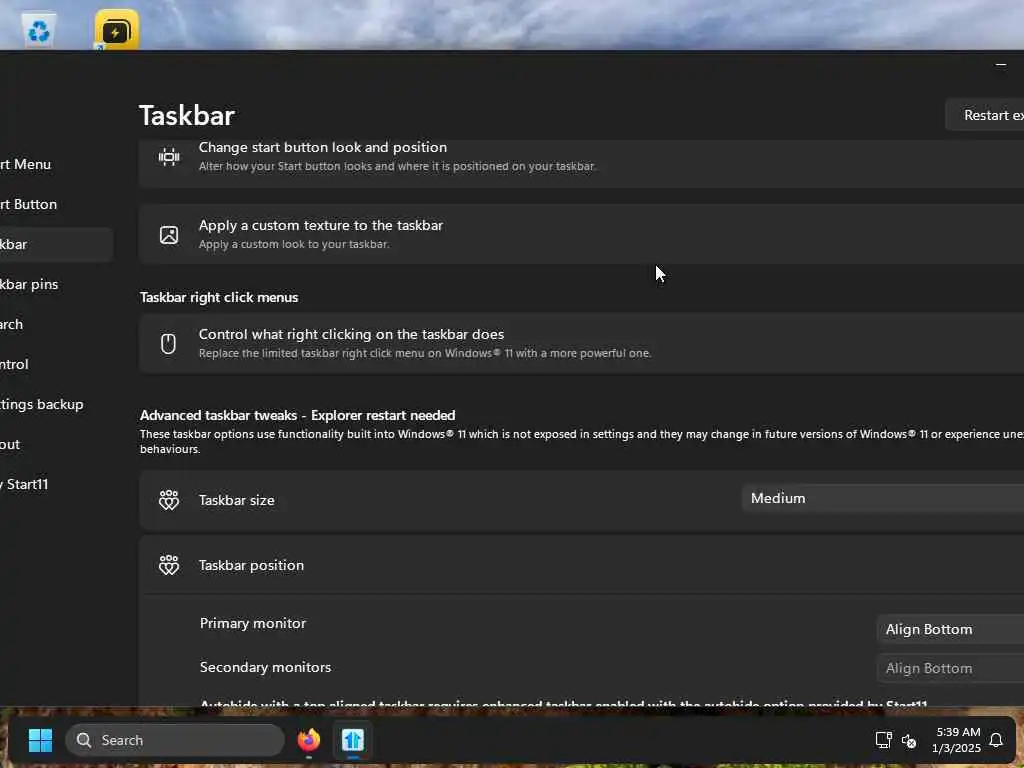Image resolution: width=1024 pixels, height=768 pixels.
Task: Open the Taskbar size dropdown showing Medium
Action: tap(883, 498)
